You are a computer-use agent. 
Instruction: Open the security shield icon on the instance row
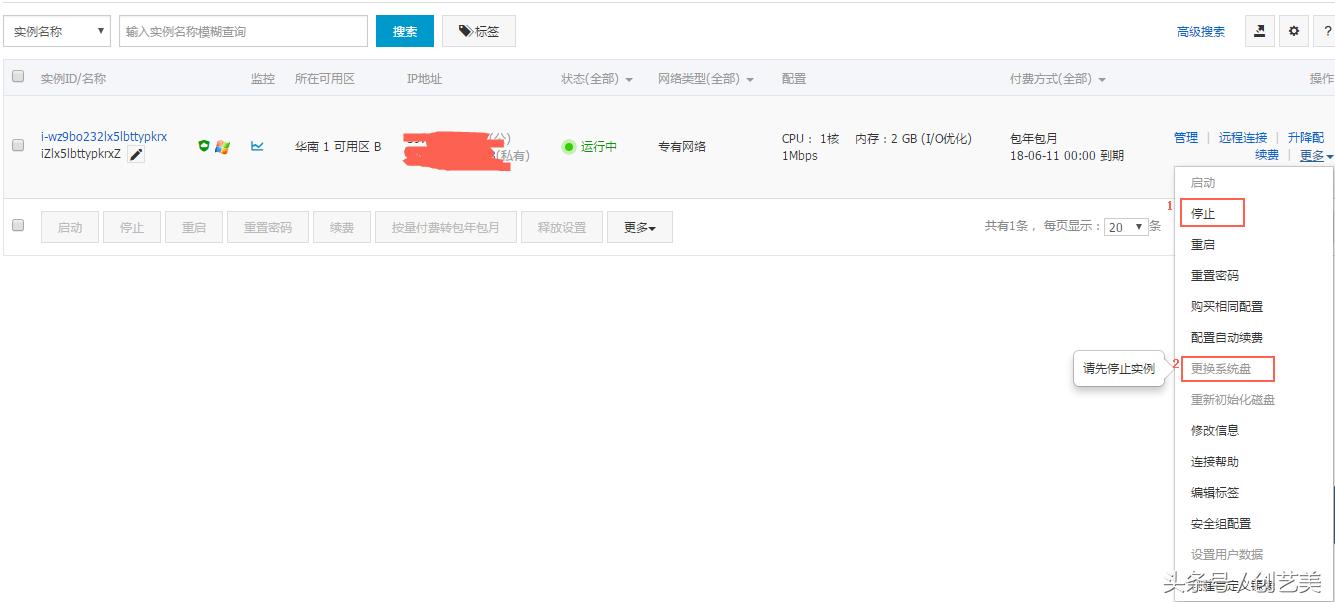204,146
